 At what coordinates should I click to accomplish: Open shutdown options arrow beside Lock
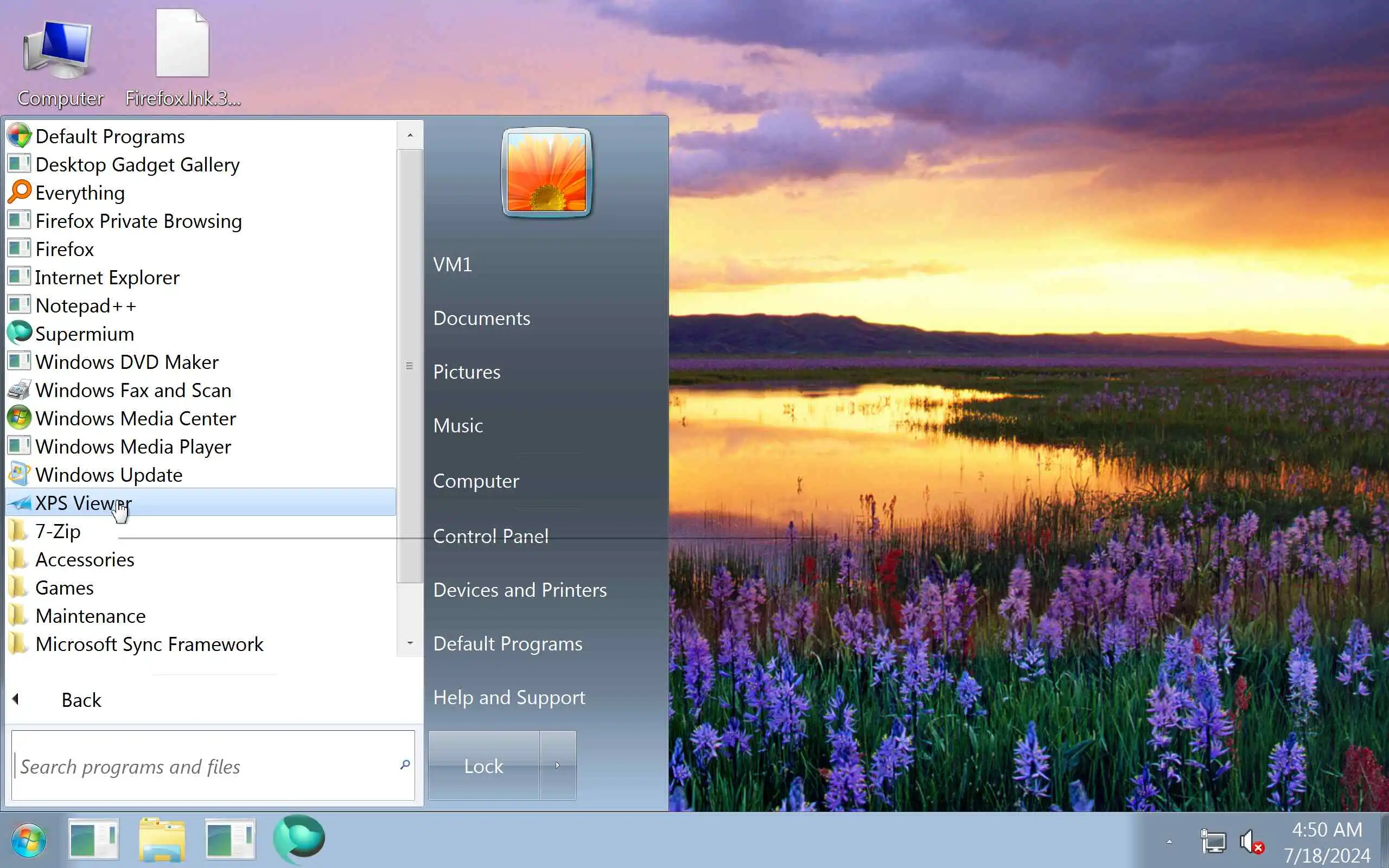[x=557, y=765]
